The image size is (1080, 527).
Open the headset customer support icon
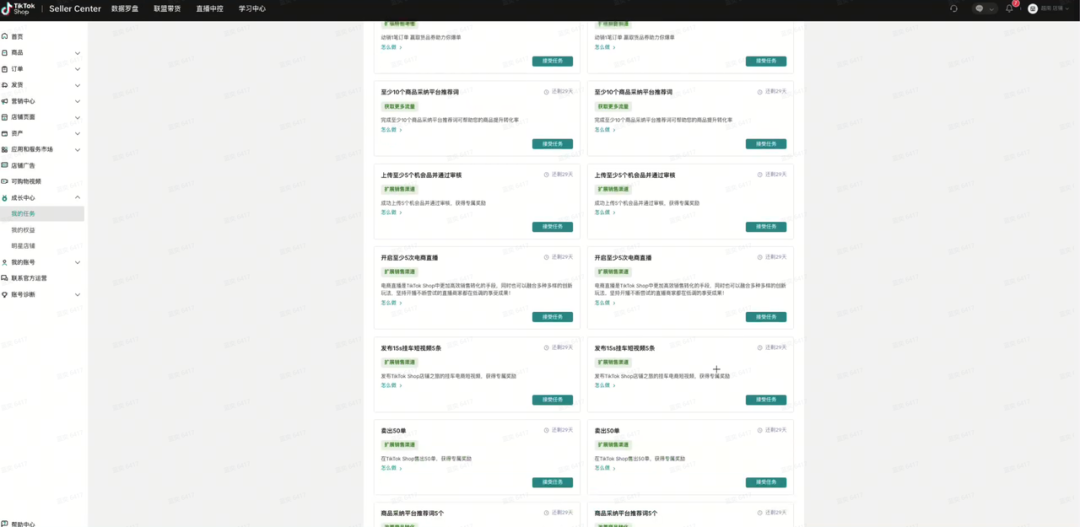(x=954, y=8)
